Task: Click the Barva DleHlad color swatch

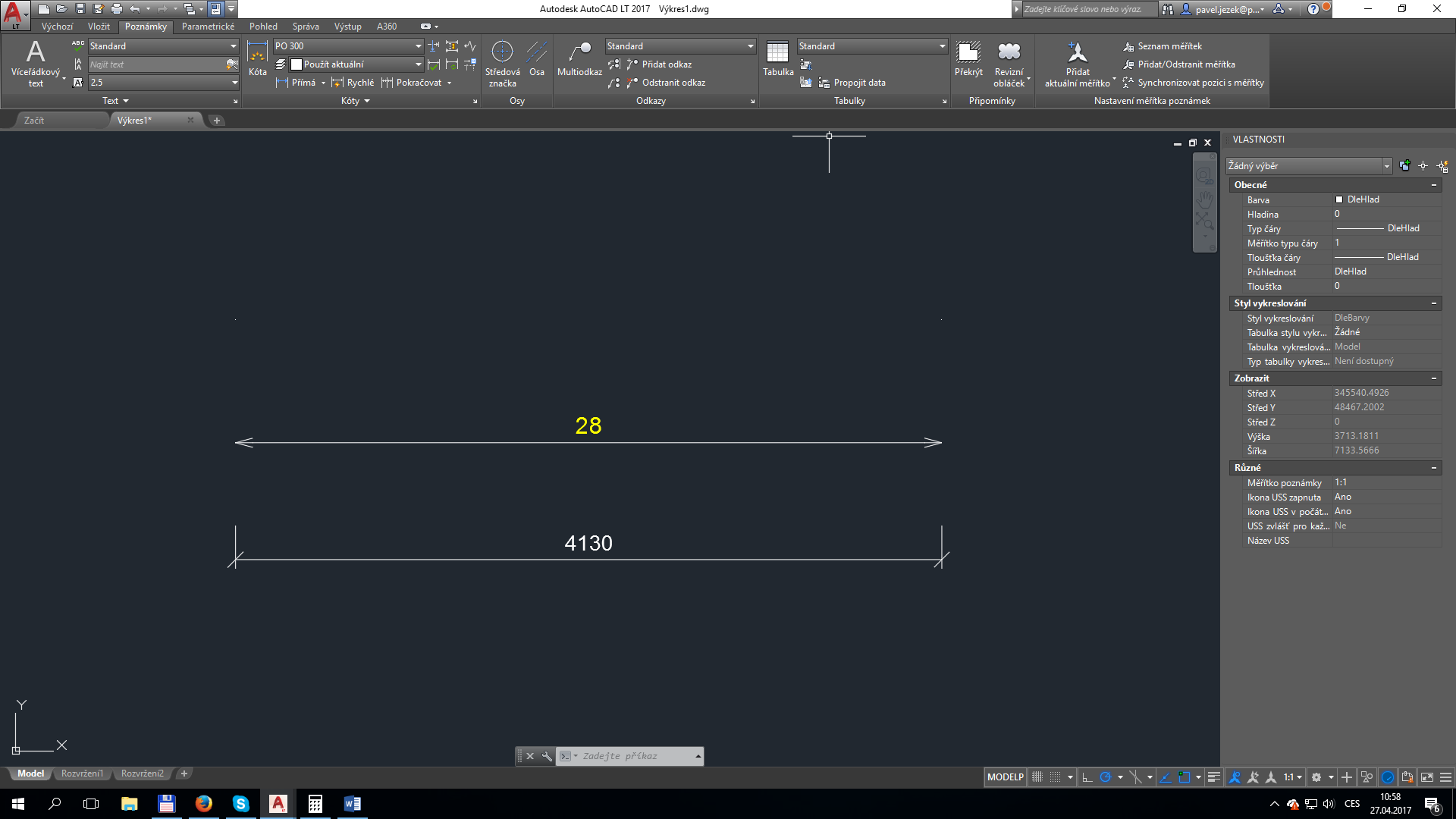Action: pos(1339,199)
